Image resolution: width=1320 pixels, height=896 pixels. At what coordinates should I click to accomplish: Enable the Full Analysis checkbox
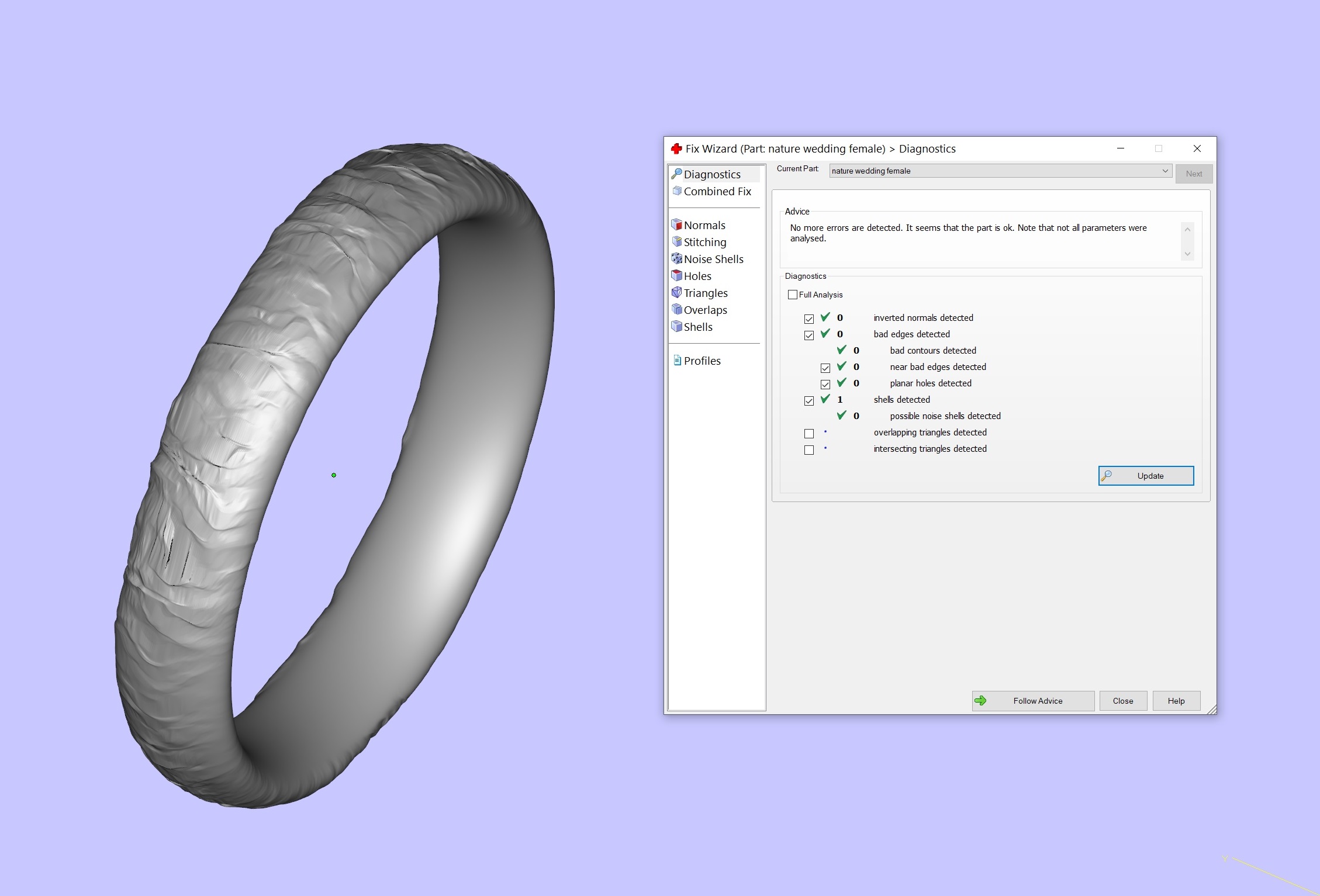tap(793, 295)
